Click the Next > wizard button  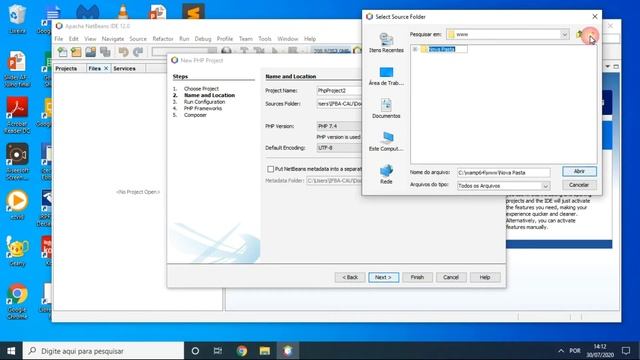pos(383,277)
